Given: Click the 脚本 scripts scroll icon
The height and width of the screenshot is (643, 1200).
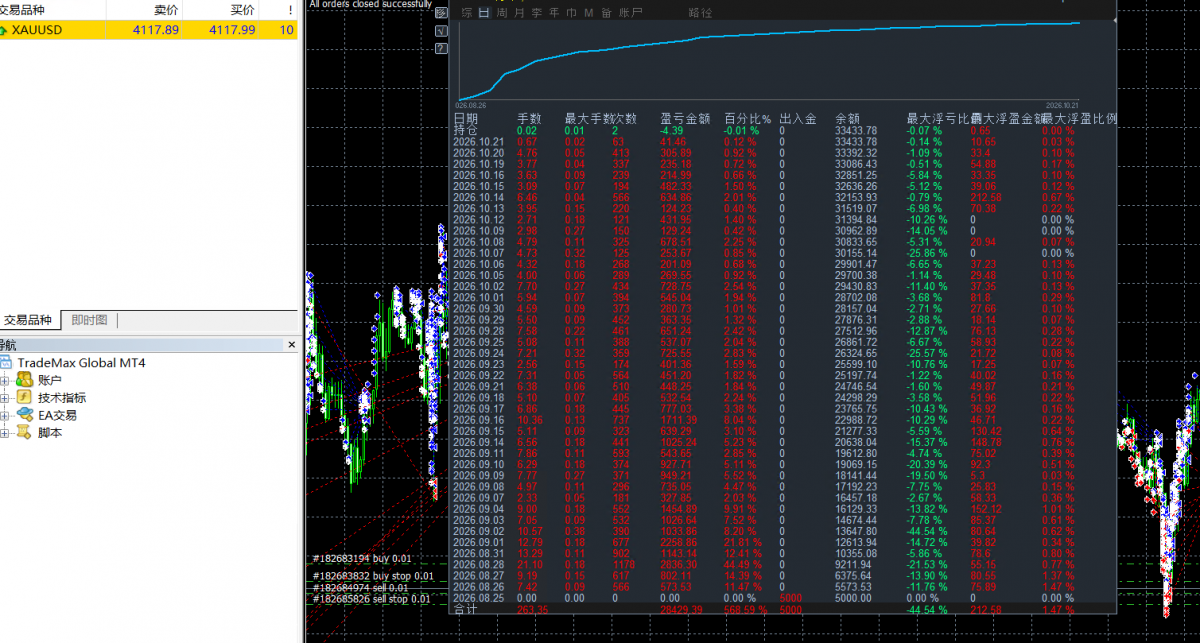Looking at the screenshot, I should [24, 432].
